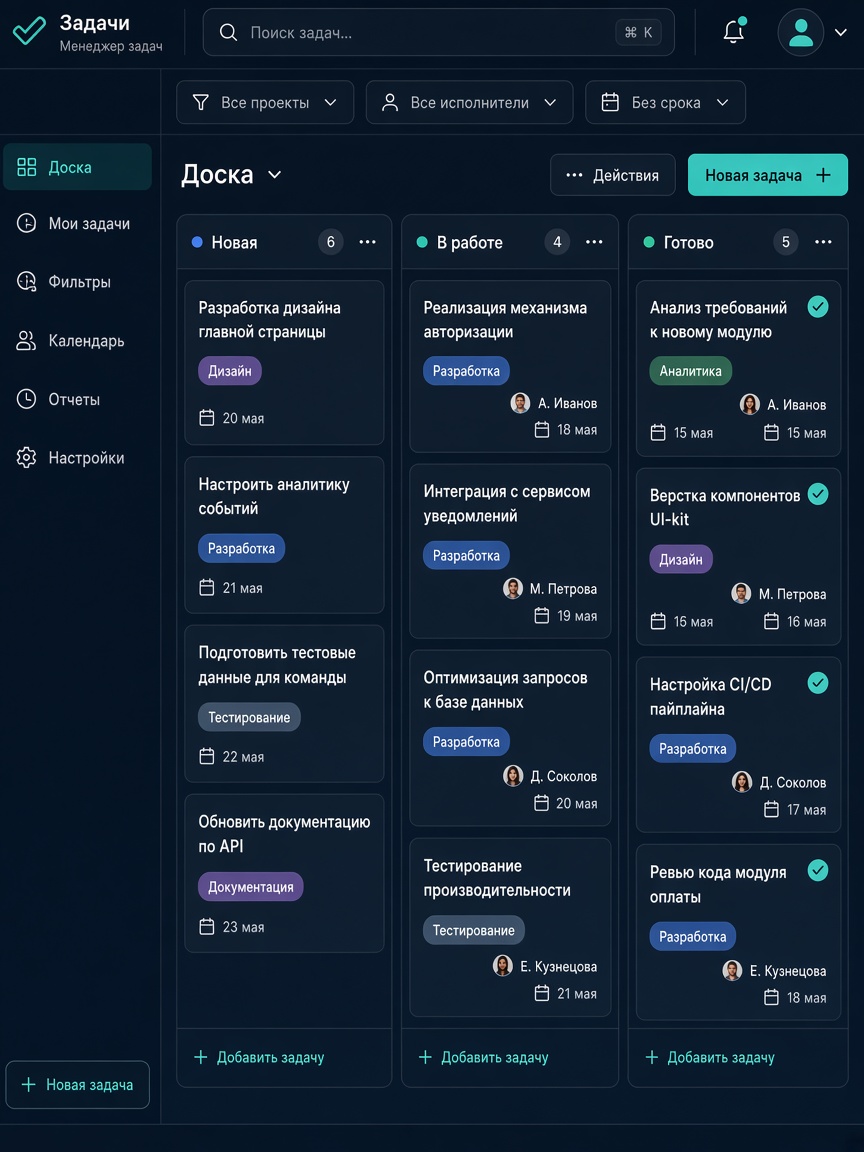The image size is (864, 1152).
Task: Focus the Поиск задач search field
Action: (x=439, y=32)
